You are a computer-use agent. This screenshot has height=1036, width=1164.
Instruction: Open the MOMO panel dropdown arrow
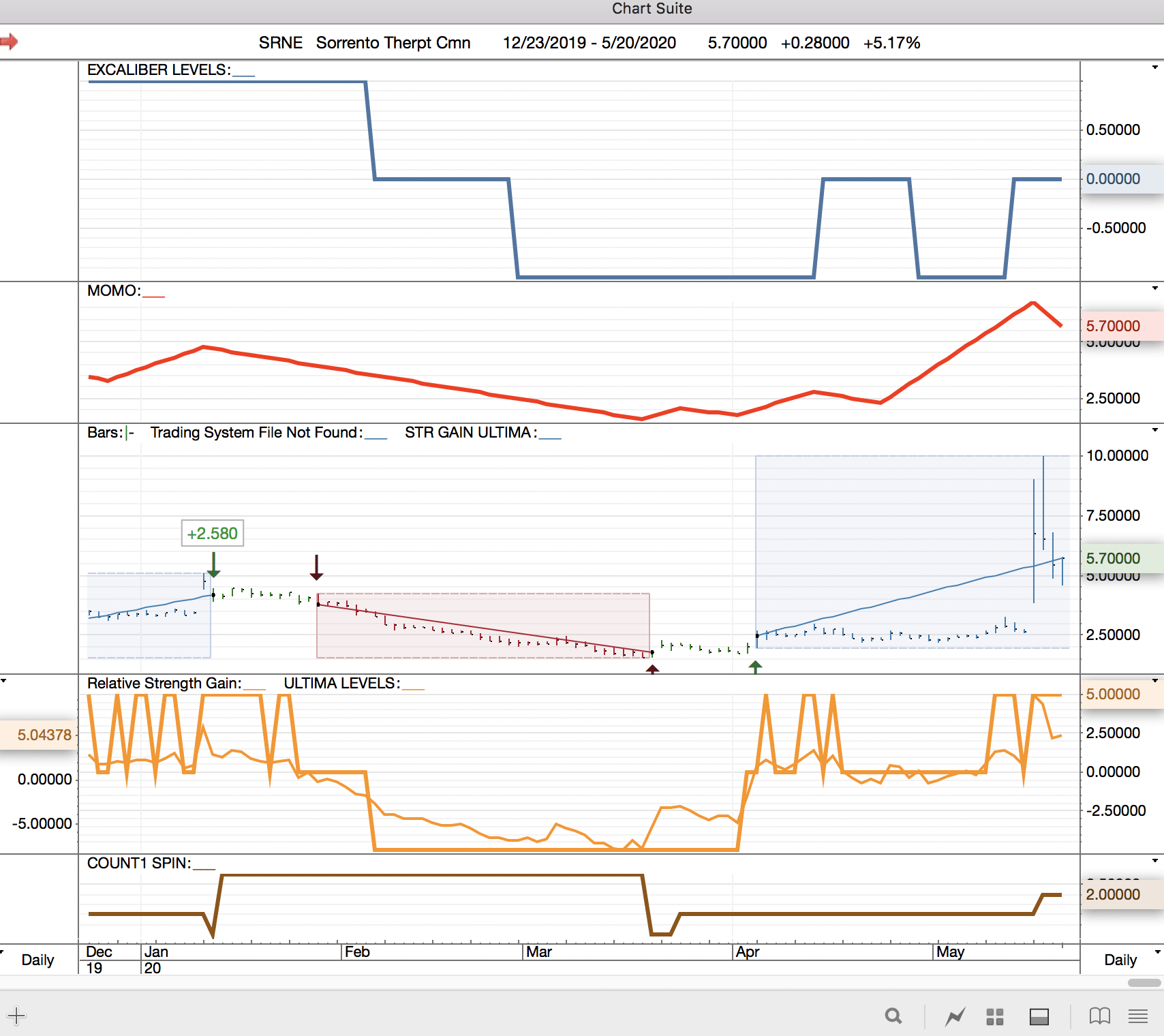pos(1154,288)
